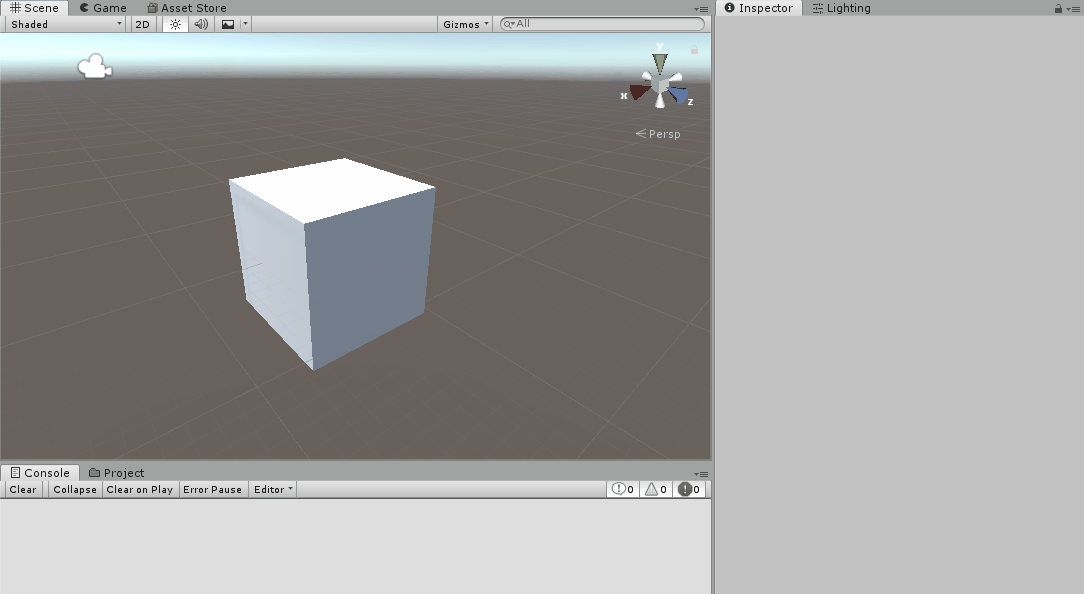
Task: Click the Clear button in the Console
Action: click(x=22, y=489)
